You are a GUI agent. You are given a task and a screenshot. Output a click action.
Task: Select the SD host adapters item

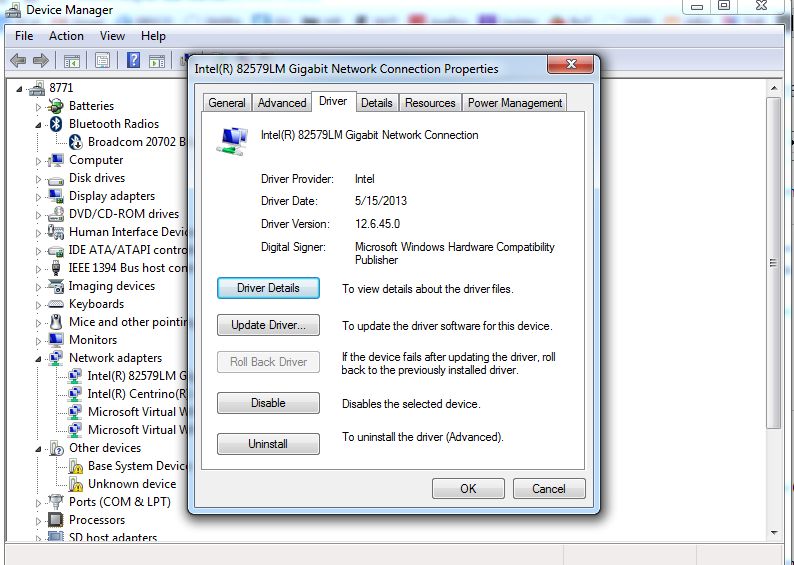tap(112, 538)
